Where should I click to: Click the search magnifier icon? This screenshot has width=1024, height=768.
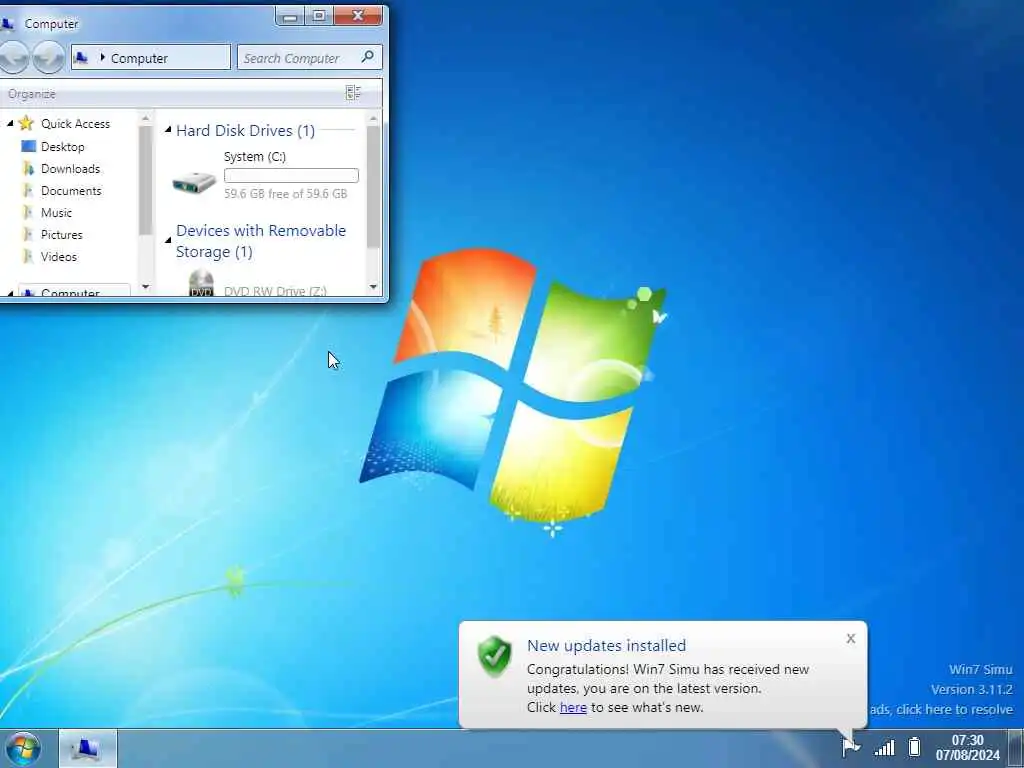[x=368, y=57]
